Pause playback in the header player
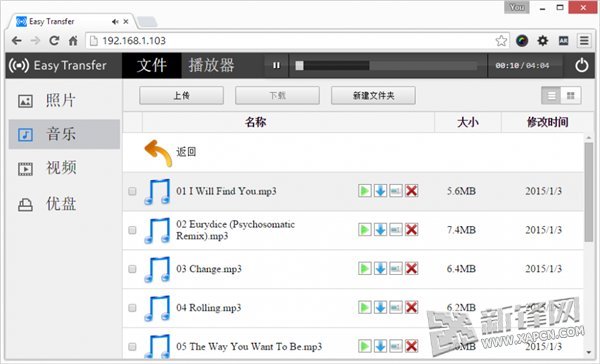Viewport: 600px width, 364px height. [276, 65]
